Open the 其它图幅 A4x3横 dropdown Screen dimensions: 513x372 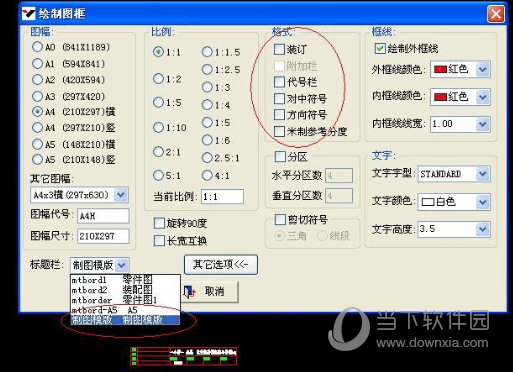point(121,195)
